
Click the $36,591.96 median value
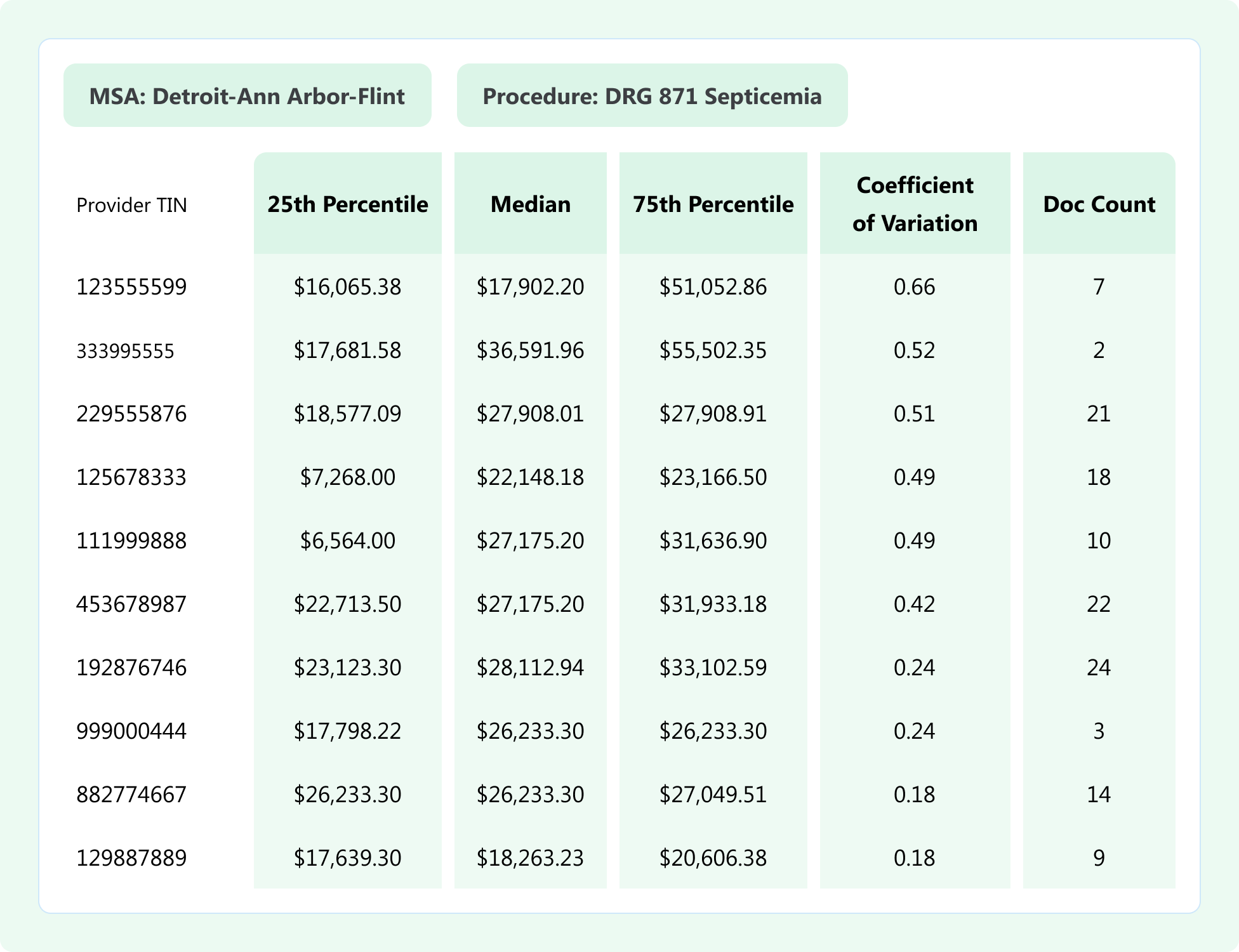click(530, 350)
